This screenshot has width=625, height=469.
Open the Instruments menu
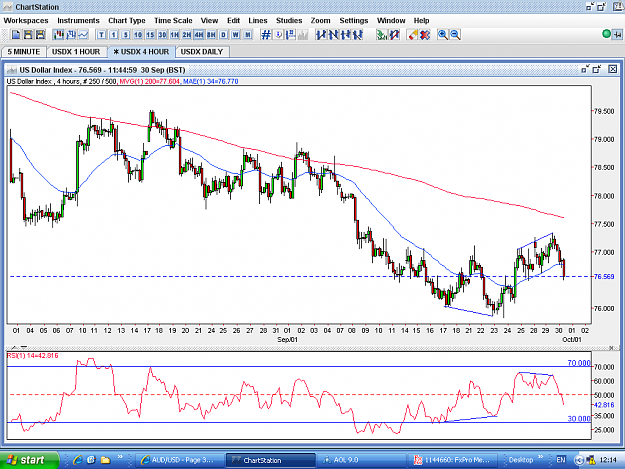[x=79, y=21]
